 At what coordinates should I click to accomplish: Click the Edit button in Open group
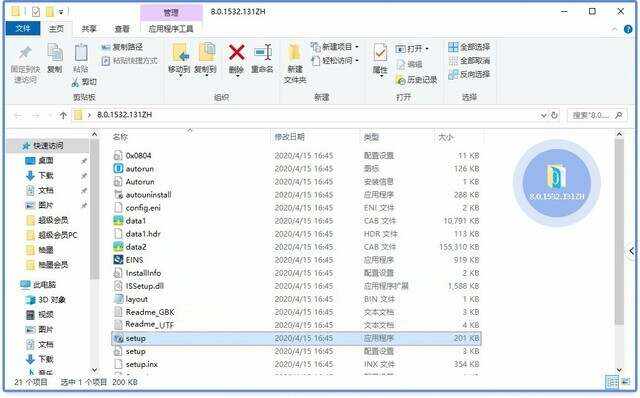point(409,64)
